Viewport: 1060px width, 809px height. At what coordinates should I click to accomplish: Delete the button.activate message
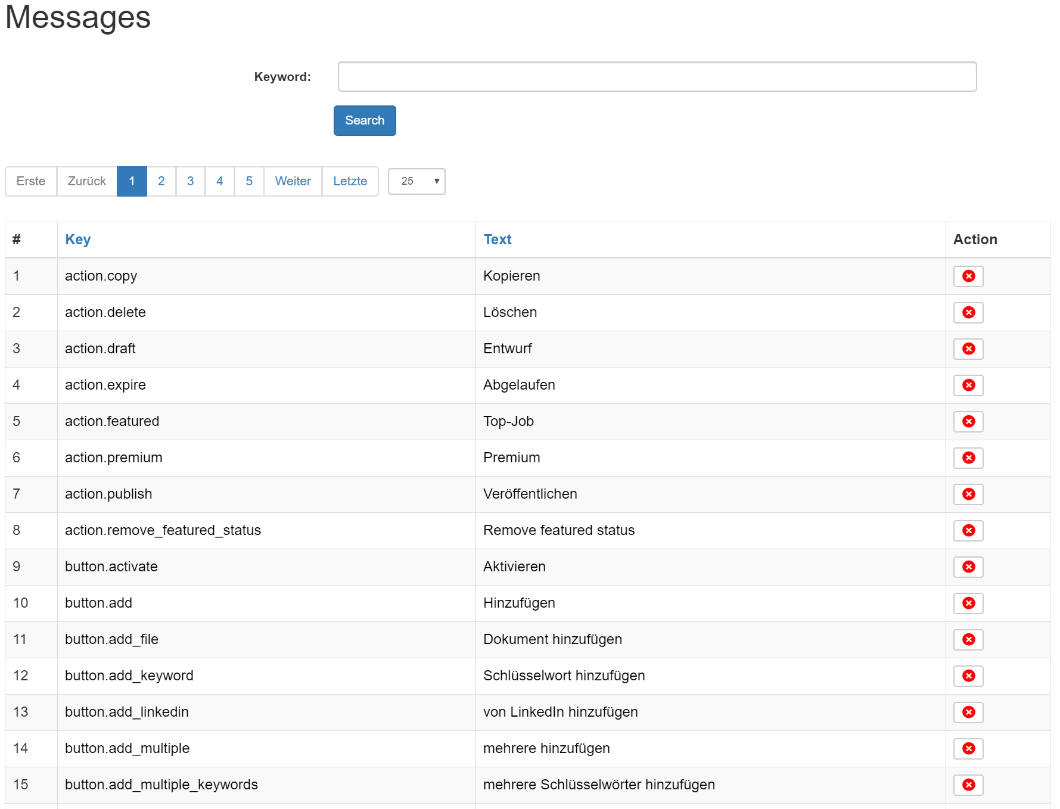(x=968, y=567)
